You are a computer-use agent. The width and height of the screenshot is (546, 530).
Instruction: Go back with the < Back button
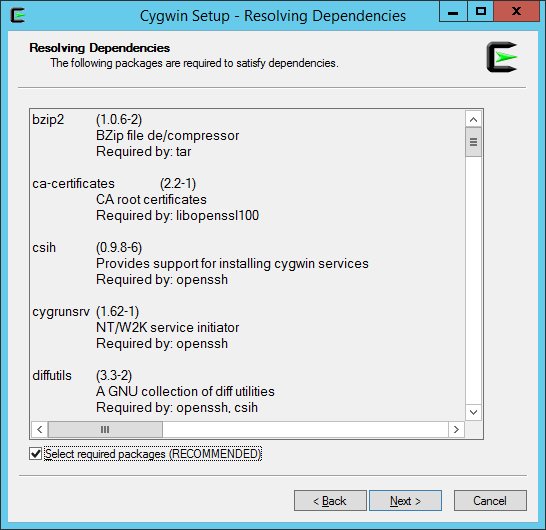pos(330,501)
